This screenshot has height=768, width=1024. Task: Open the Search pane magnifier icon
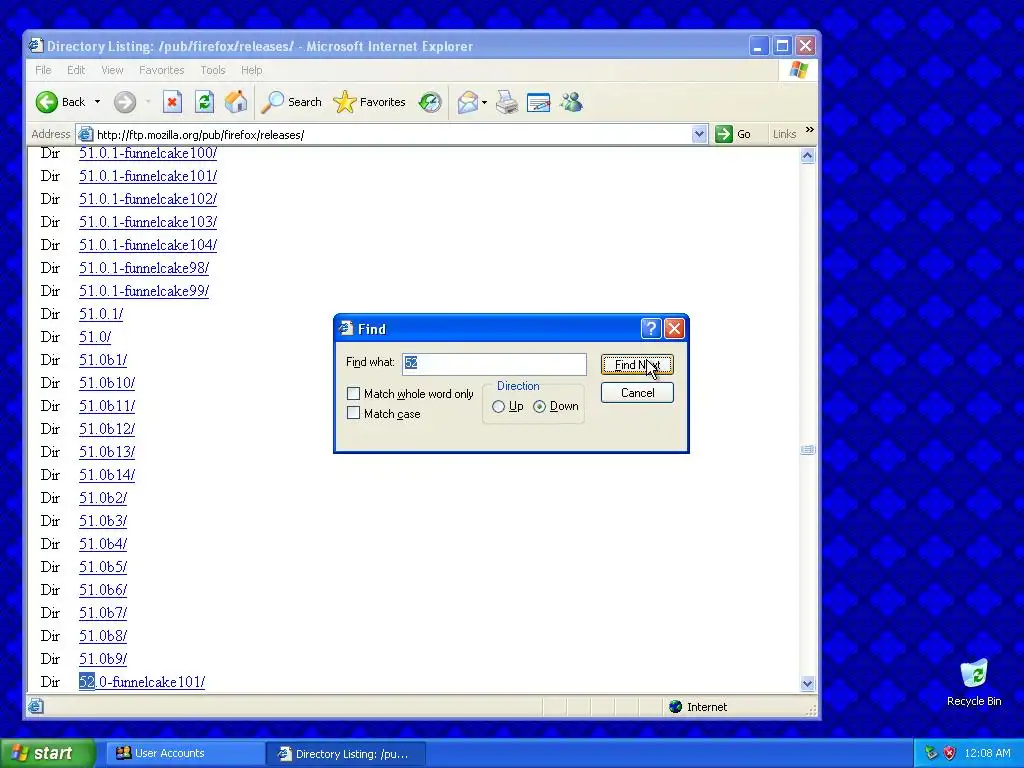point(272,102)
